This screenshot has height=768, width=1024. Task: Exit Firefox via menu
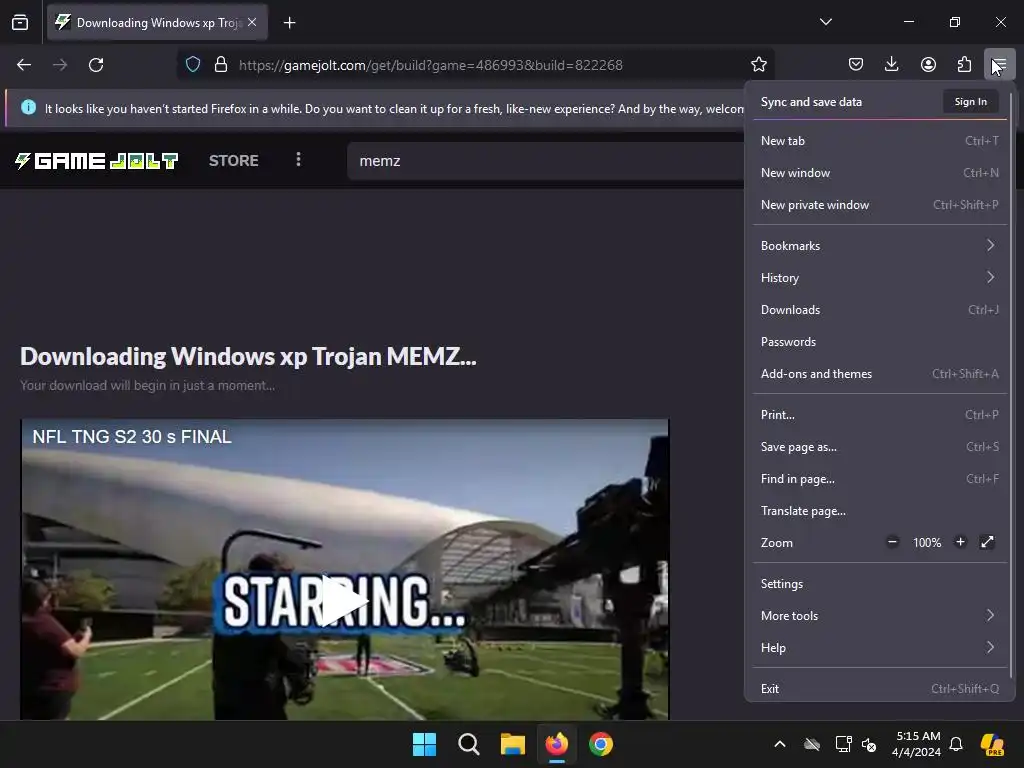point(879,688)
